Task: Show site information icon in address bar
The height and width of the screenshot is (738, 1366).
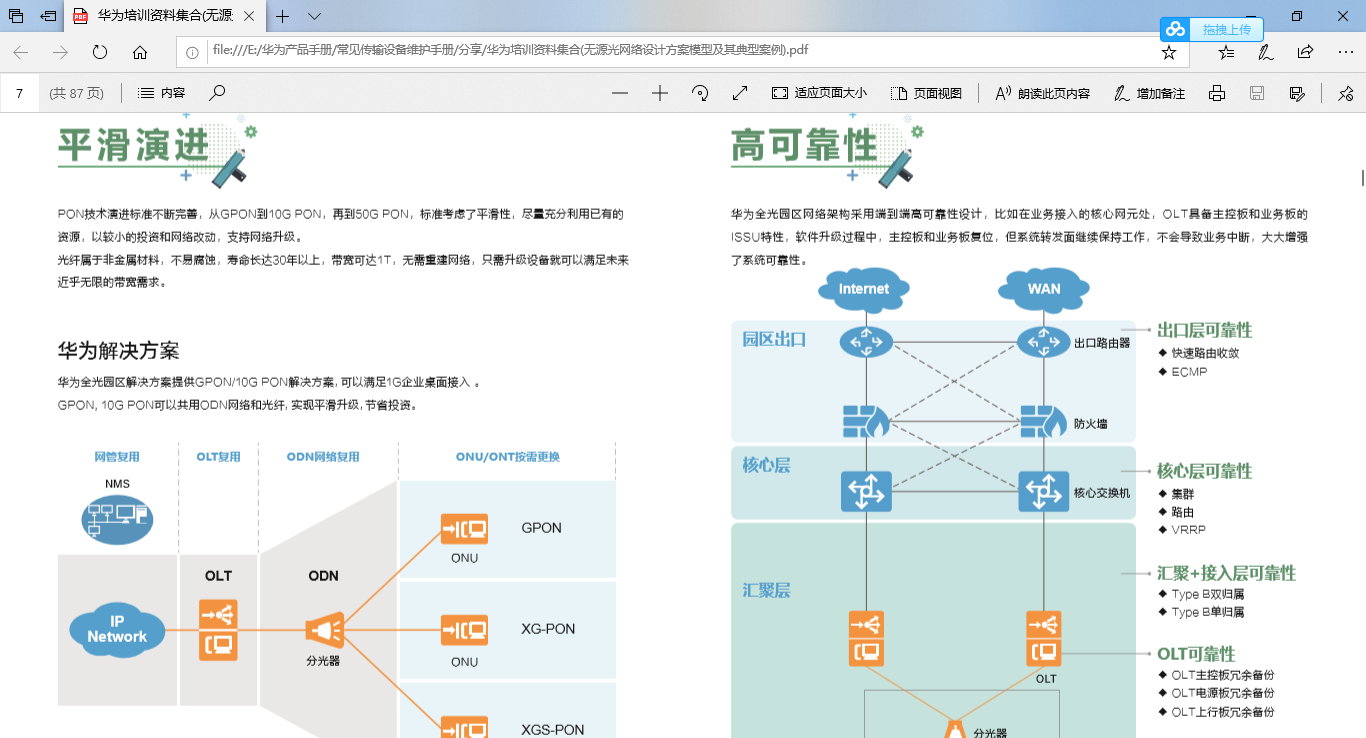Action: click(192, 52)
